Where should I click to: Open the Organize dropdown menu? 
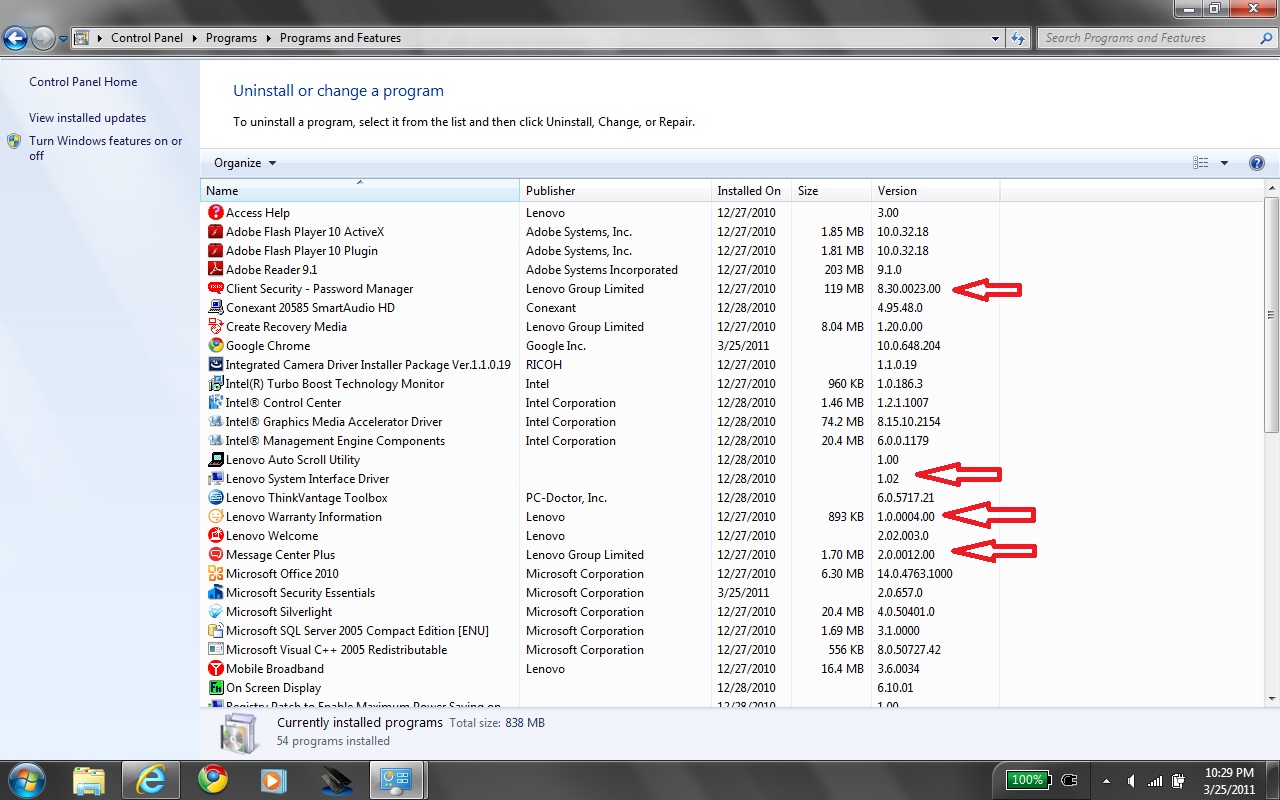[x=245, y=163]
